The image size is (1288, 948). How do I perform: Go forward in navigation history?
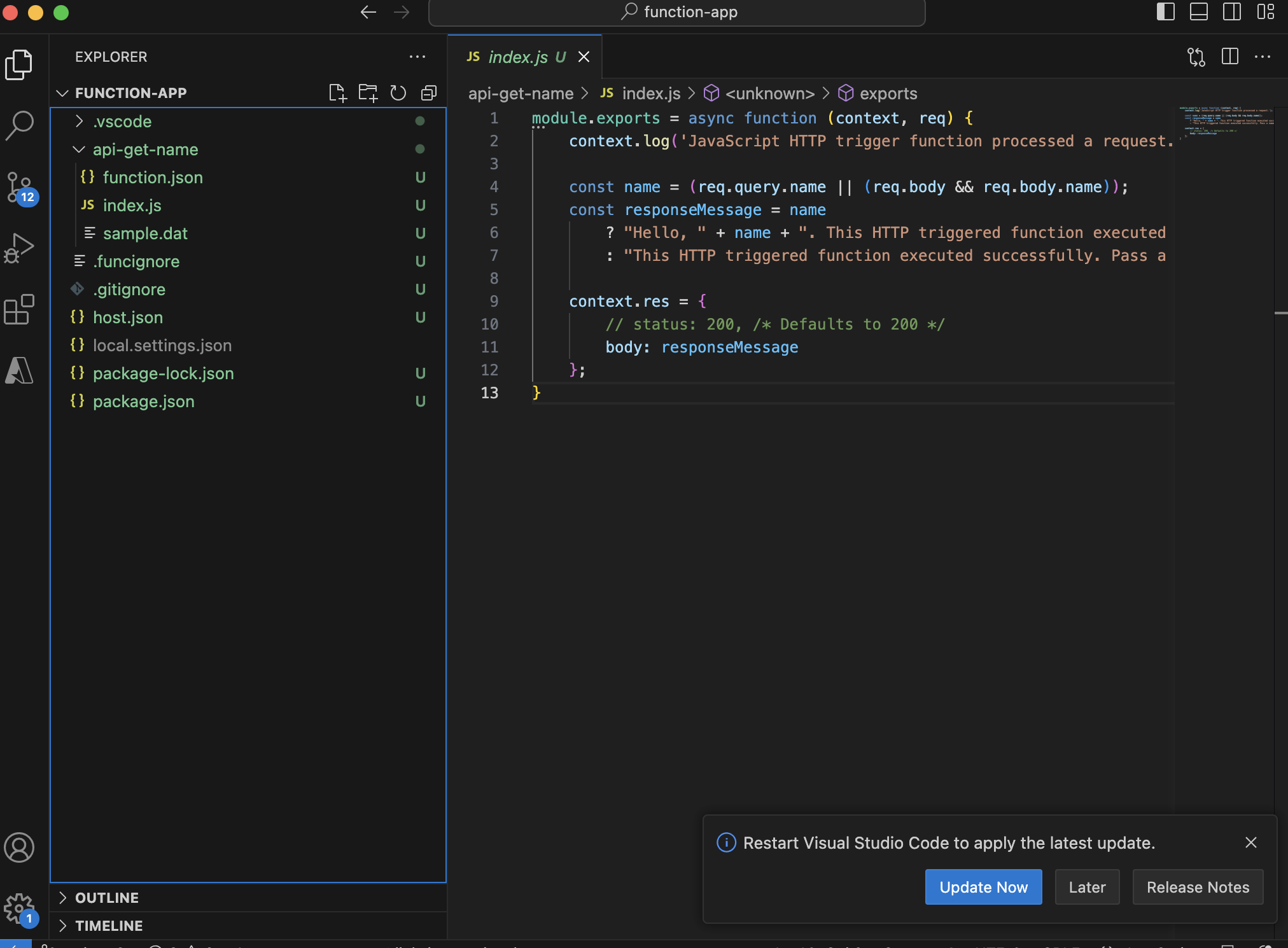(401, 12)
